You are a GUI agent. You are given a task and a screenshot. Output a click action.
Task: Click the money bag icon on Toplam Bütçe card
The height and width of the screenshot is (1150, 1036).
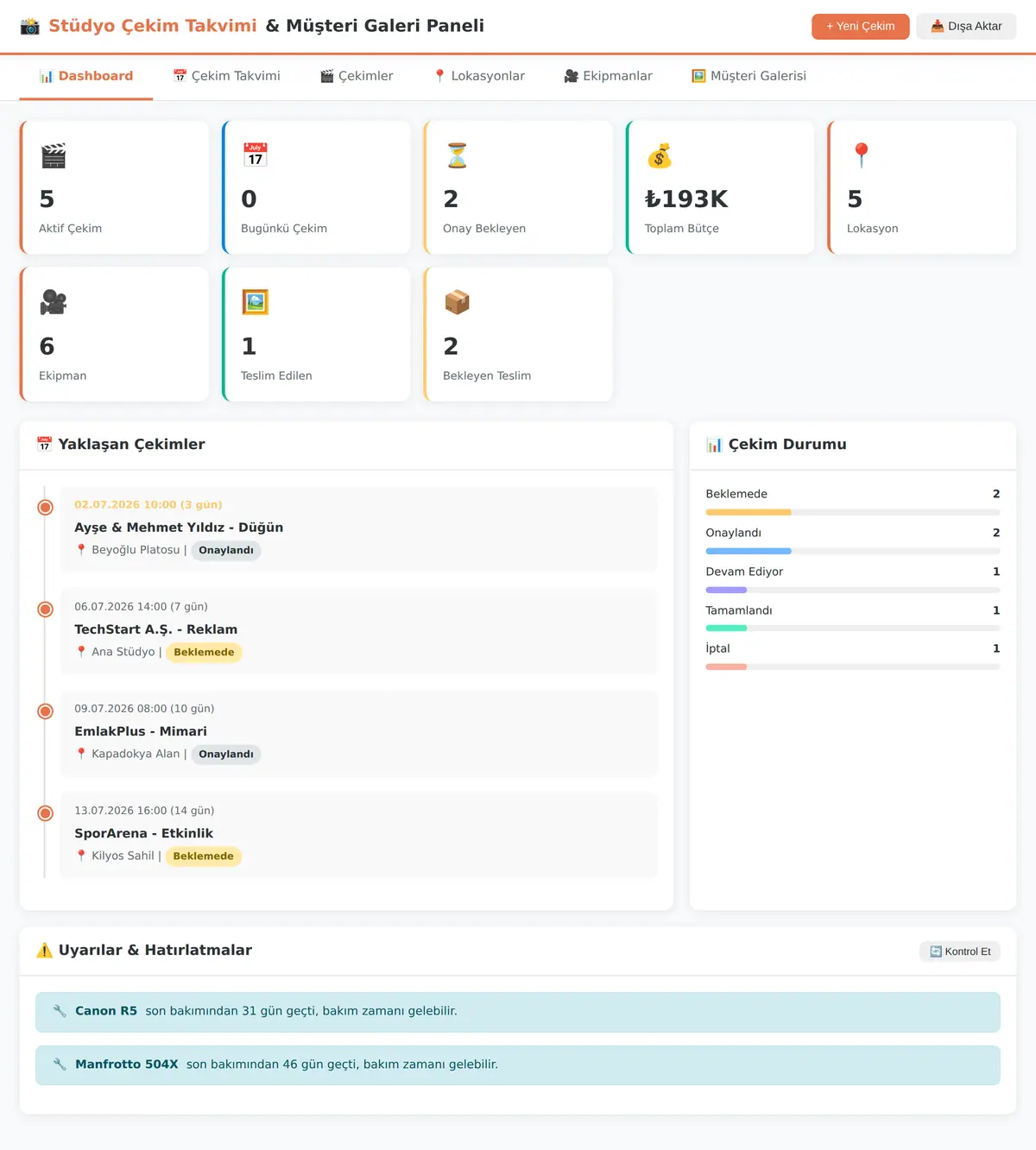[x=660, y=155]
